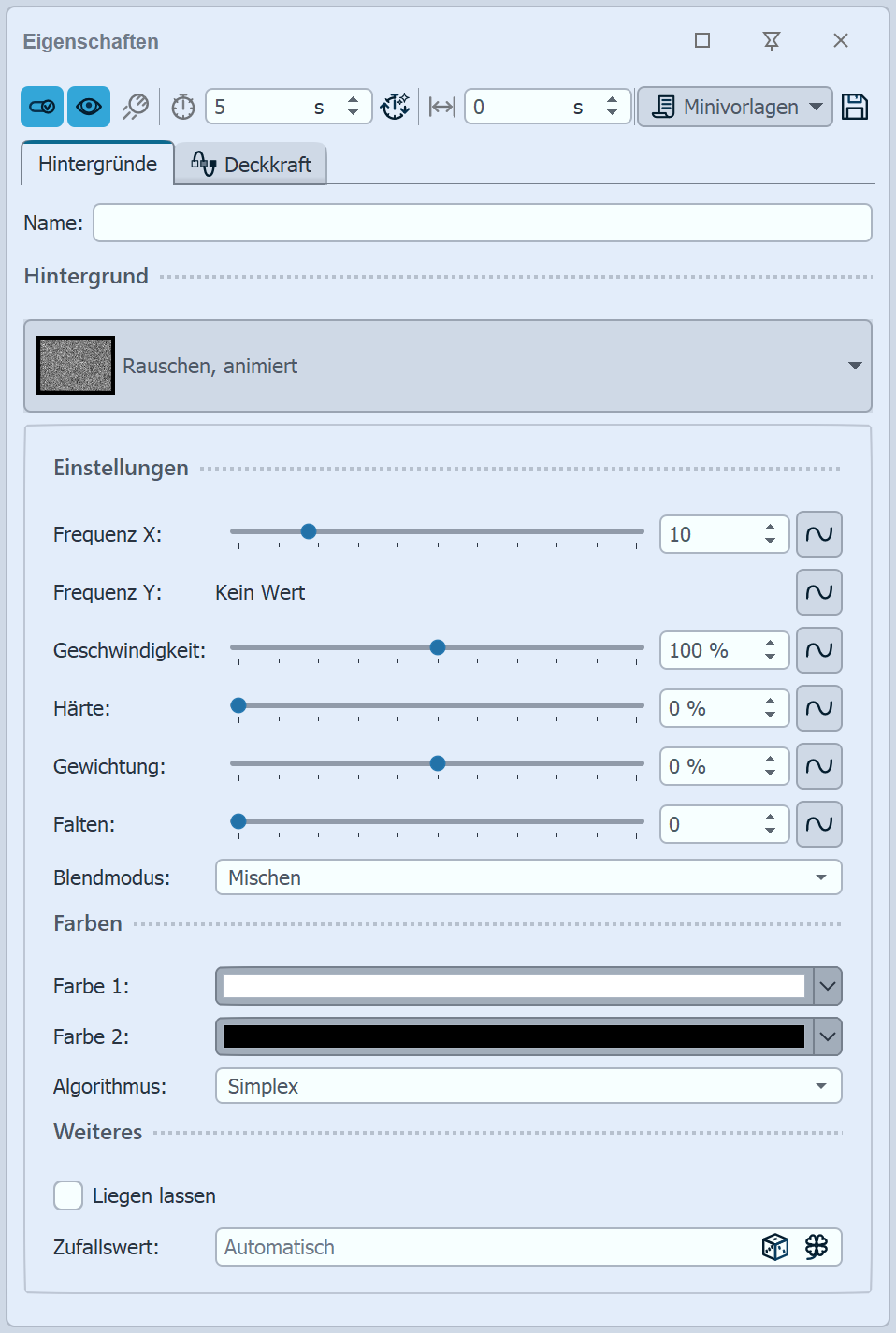The height and width of the screenshot is (1333, 896).
Task: Click into the Name text field
Action: [482, 223]
